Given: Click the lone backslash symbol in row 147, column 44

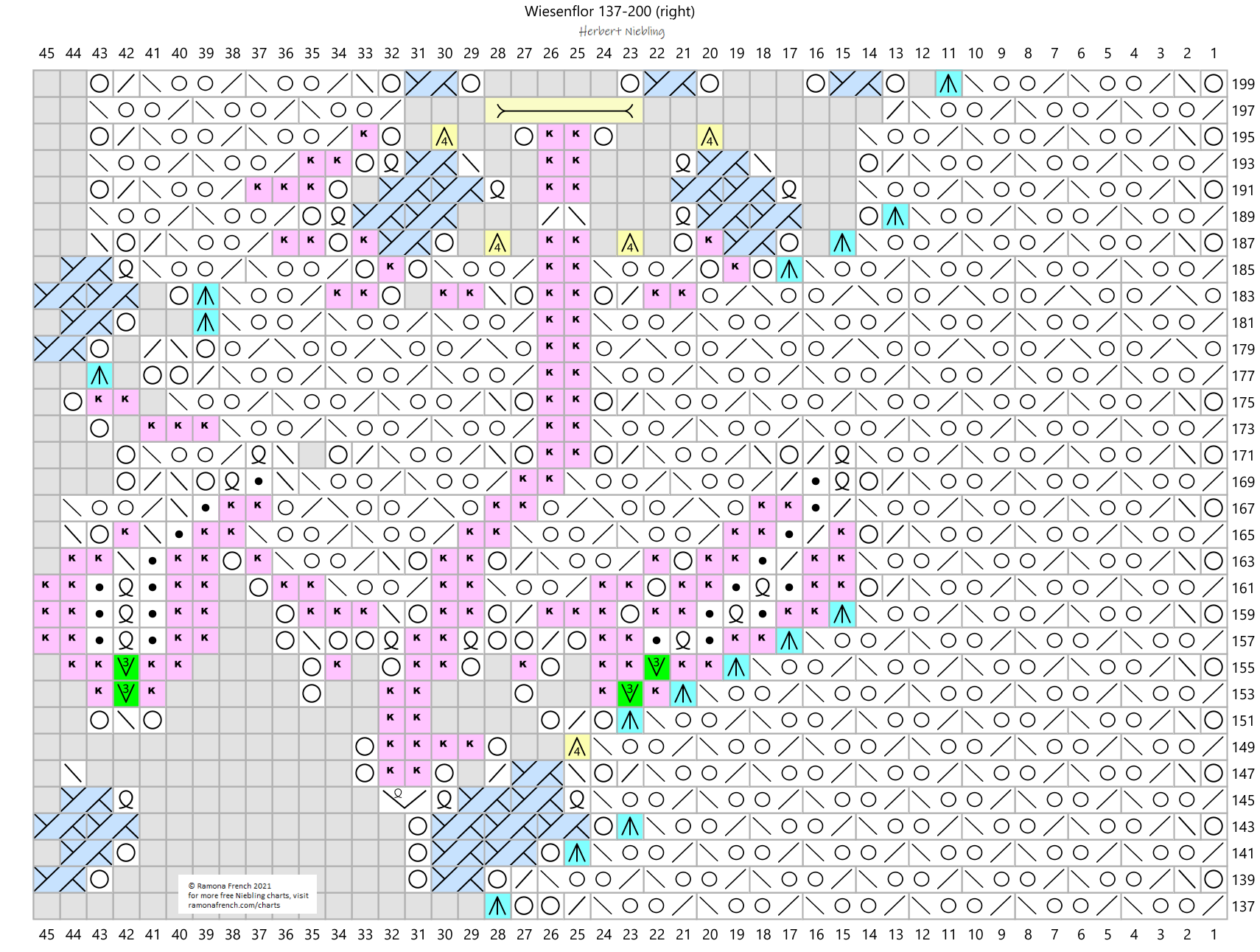Looking at the screenshot, I should click(x=73, y=774).
